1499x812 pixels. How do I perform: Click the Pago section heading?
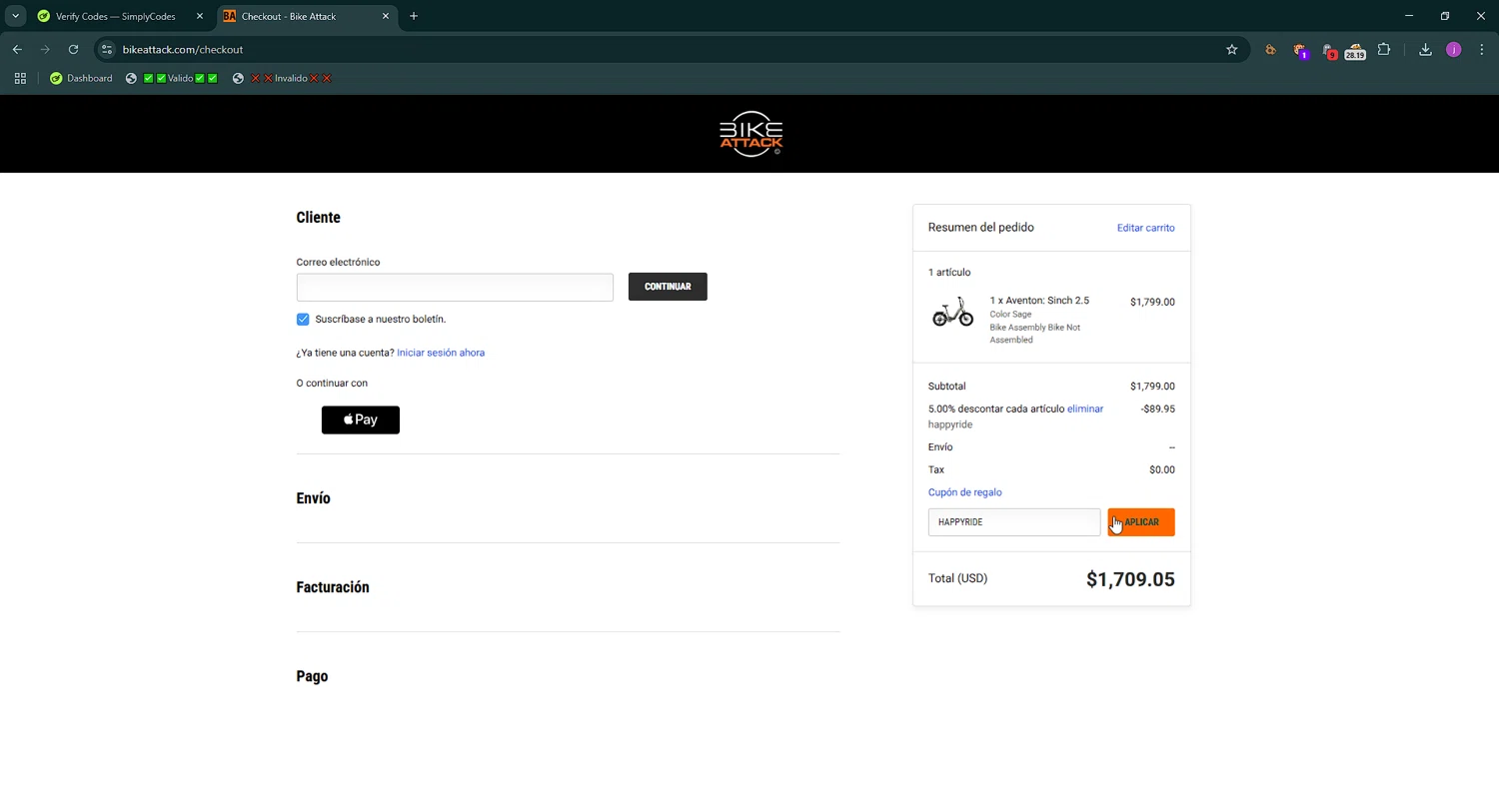[x=312, y=676]
